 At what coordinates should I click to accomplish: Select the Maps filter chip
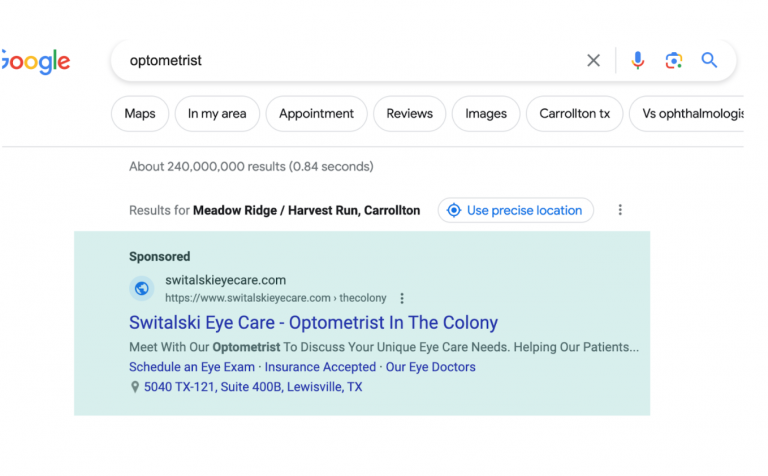[x=140, y=114]
